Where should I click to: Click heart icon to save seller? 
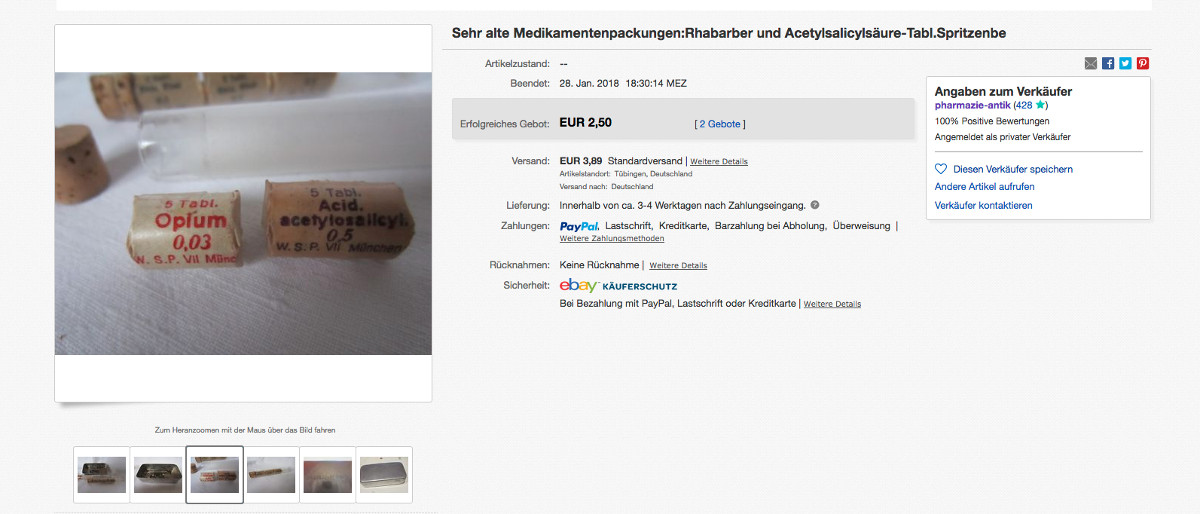pos(940,169)
